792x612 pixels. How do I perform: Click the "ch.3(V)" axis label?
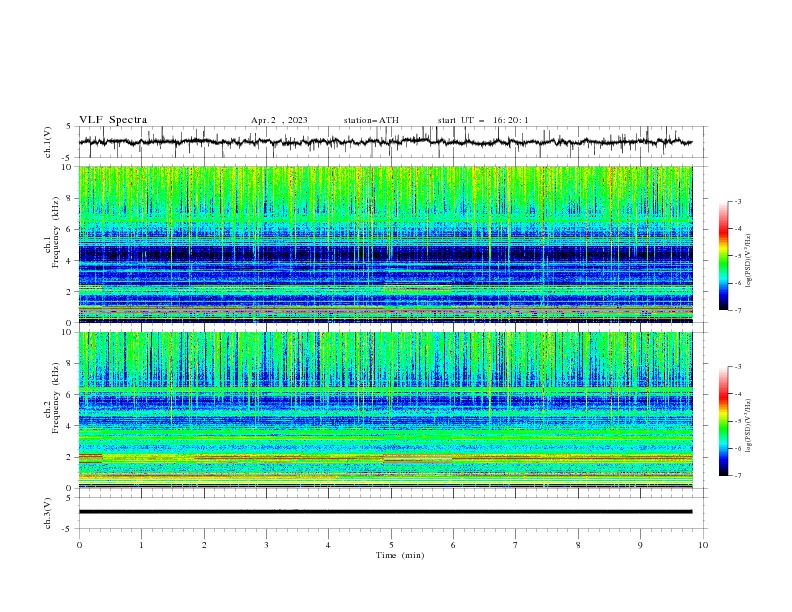(x=48, y=513)
